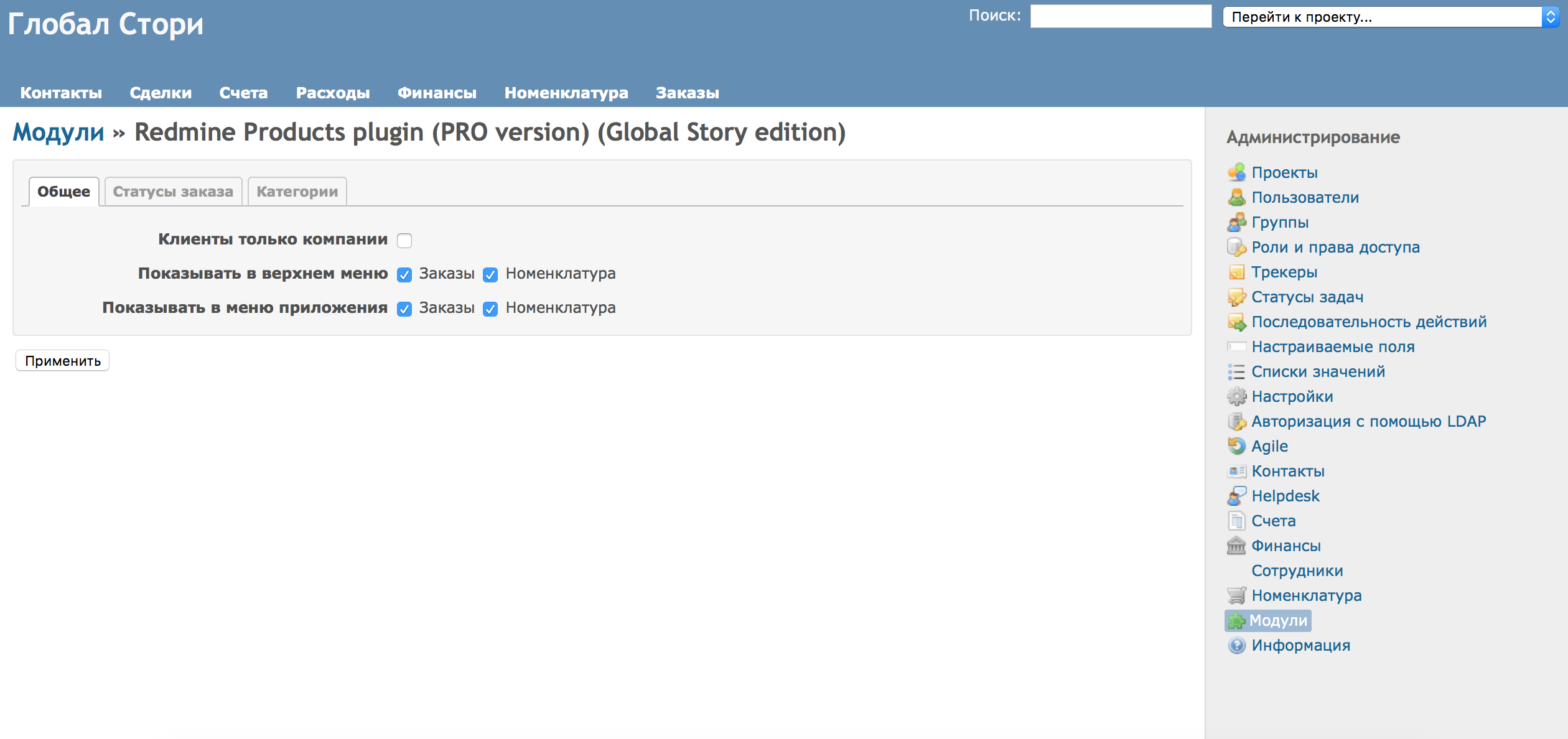Click the Номенклатура cart icon in sidebar
This screenshot has height=739, width=1568.
point(1236,595)
